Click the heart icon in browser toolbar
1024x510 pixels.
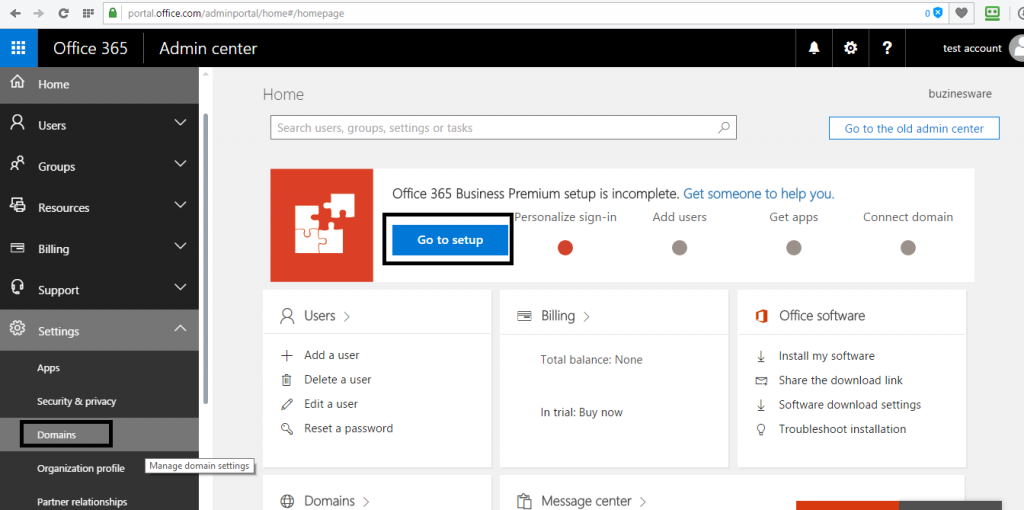tap(961, 12)
